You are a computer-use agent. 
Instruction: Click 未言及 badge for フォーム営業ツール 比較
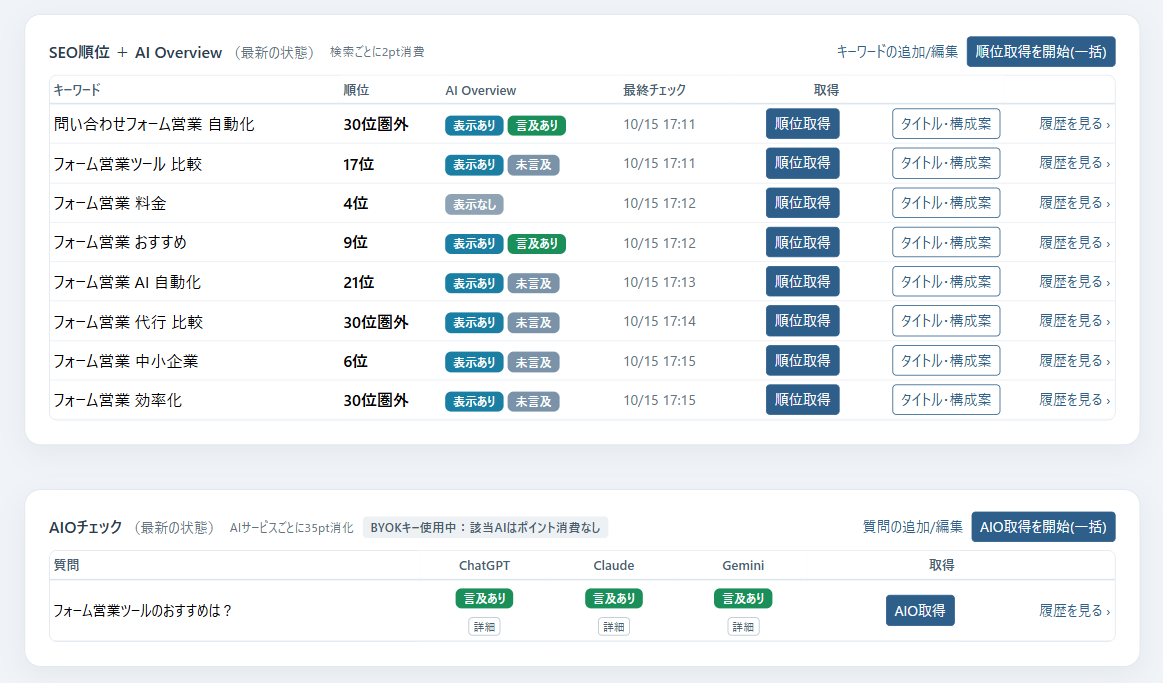533,165
